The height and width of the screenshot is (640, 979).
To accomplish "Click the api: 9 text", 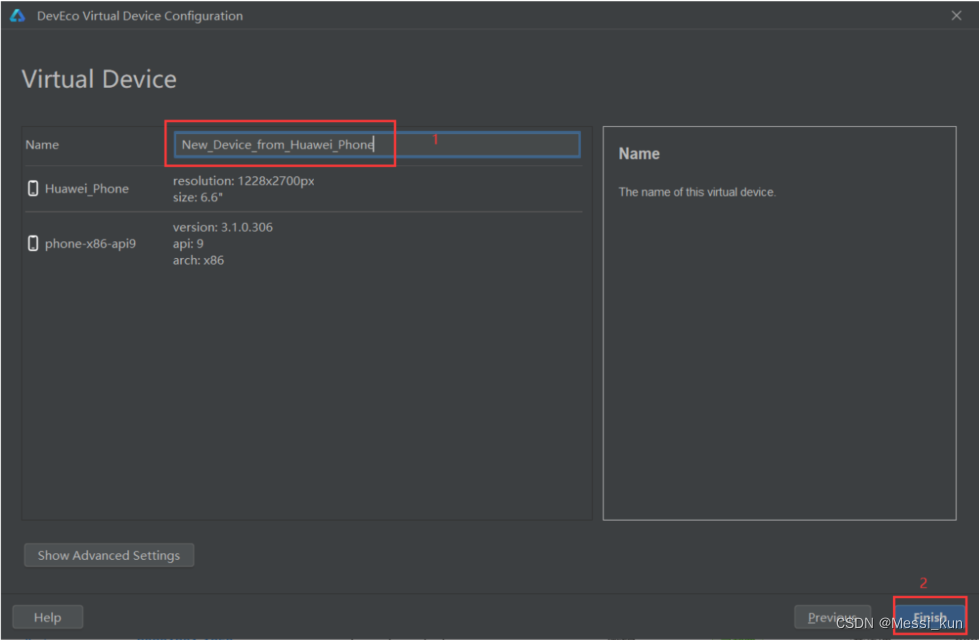I will point(188,244).
